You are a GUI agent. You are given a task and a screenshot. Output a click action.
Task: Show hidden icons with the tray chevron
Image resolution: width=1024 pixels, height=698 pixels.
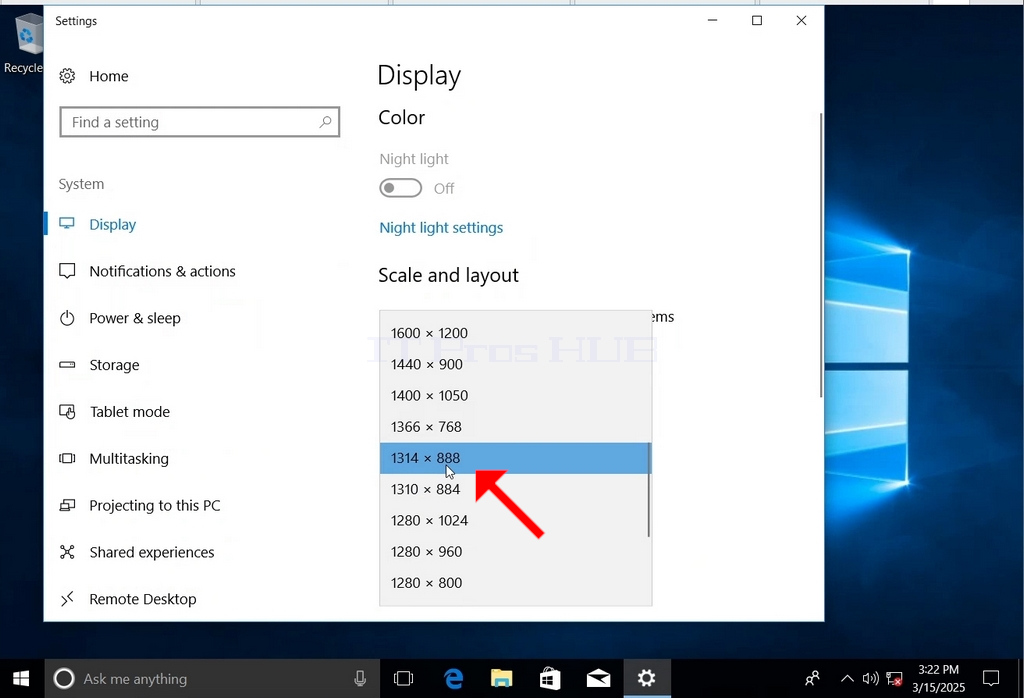click(x=847, y=678)
